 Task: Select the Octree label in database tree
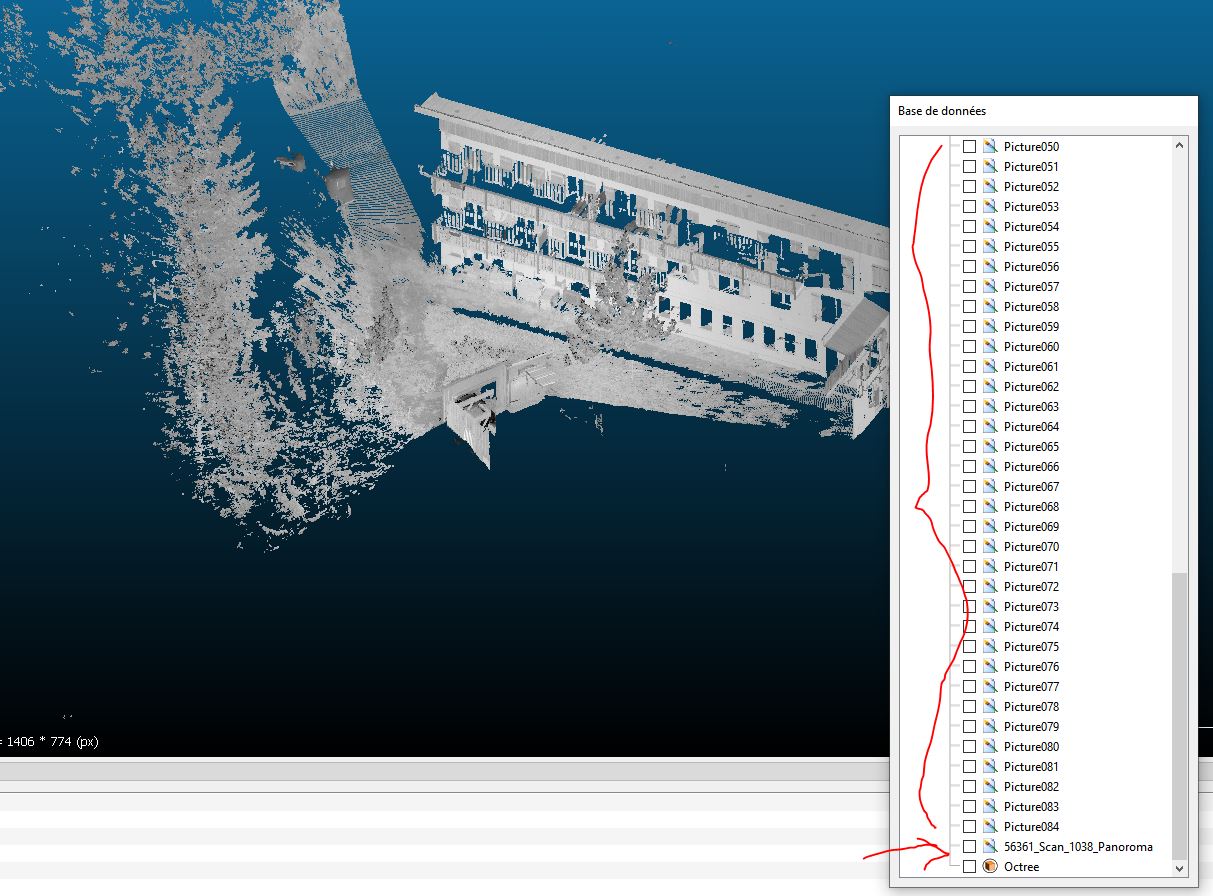click(x=1021, y=867)
